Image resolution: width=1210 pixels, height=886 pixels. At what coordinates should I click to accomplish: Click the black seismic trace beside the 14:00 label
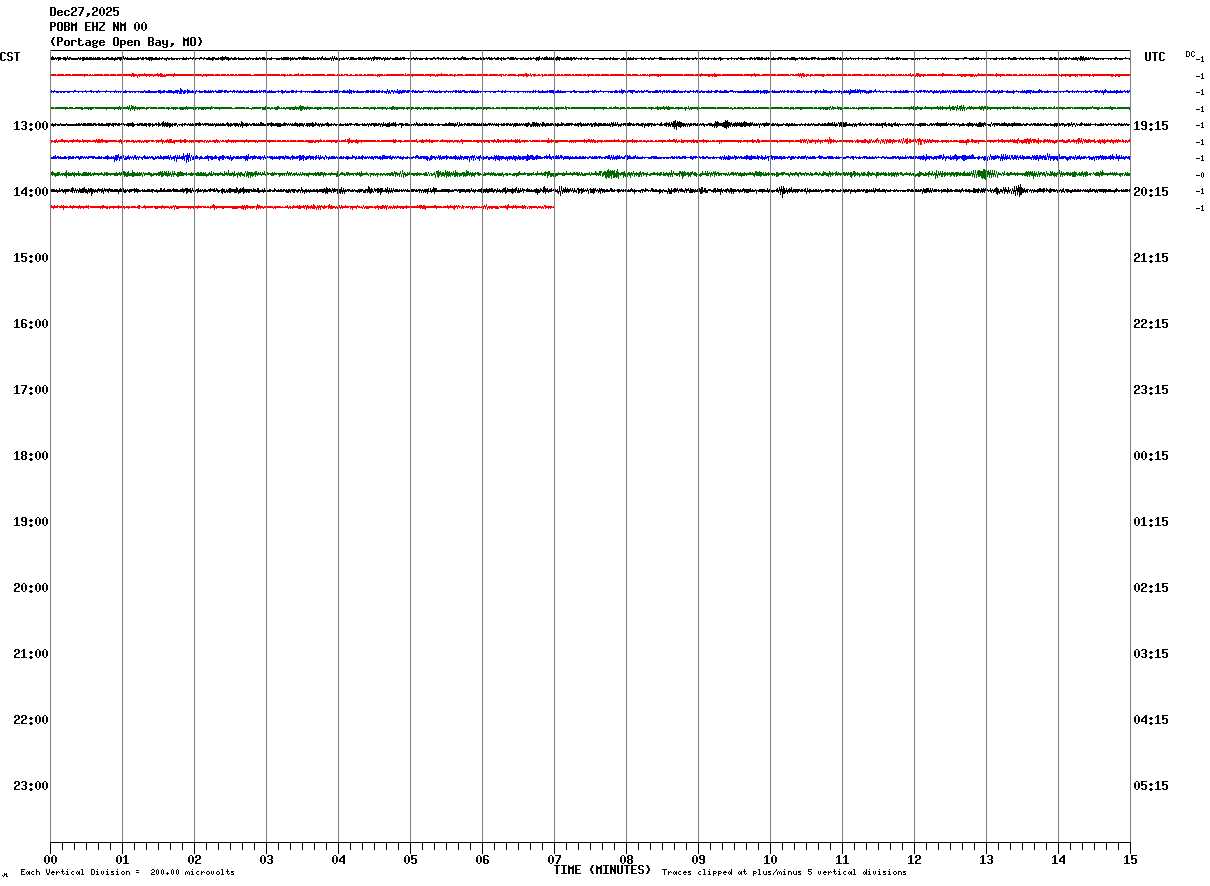click(590, 190)
